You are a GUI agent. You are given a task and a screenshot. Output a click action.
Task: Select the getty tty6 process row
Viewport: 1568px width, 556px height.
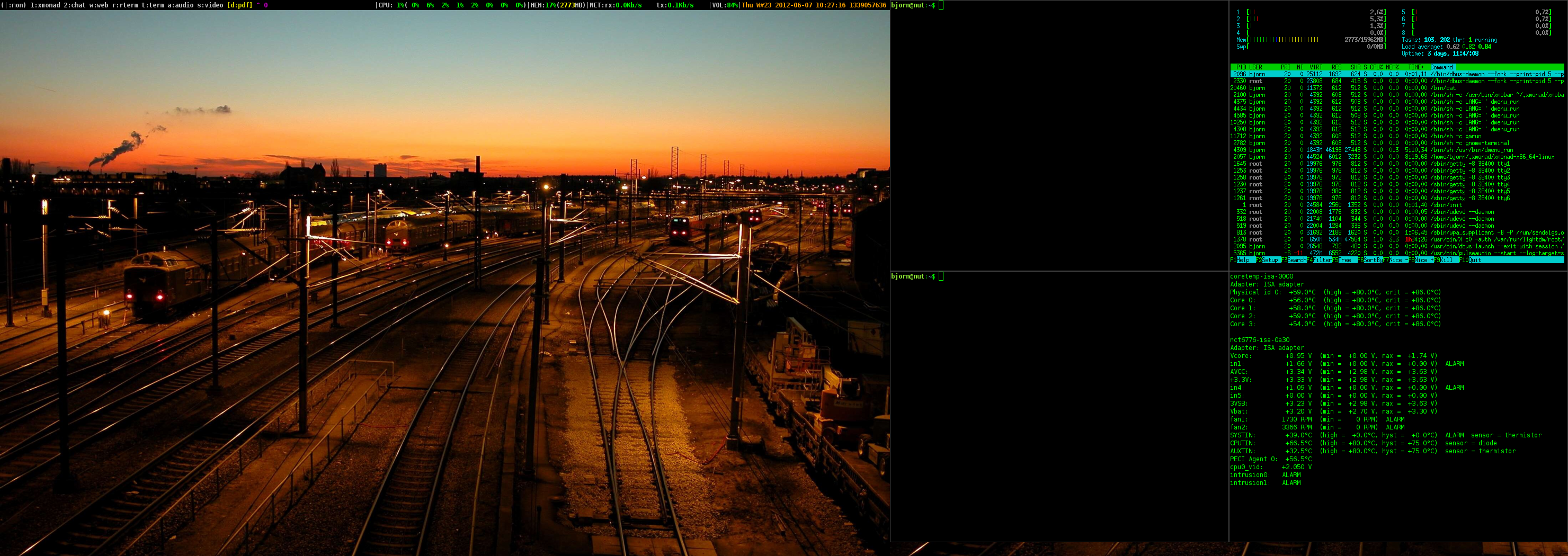pyautogui.click(x=1397, y=199)
